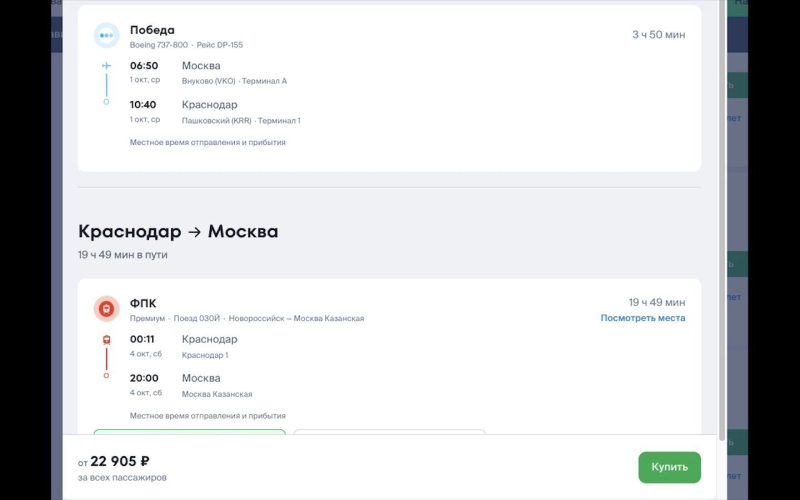800x500 pixels.
Task: Click the flight duration 3 ч 50 мин
Action: [x=658, y=35]
